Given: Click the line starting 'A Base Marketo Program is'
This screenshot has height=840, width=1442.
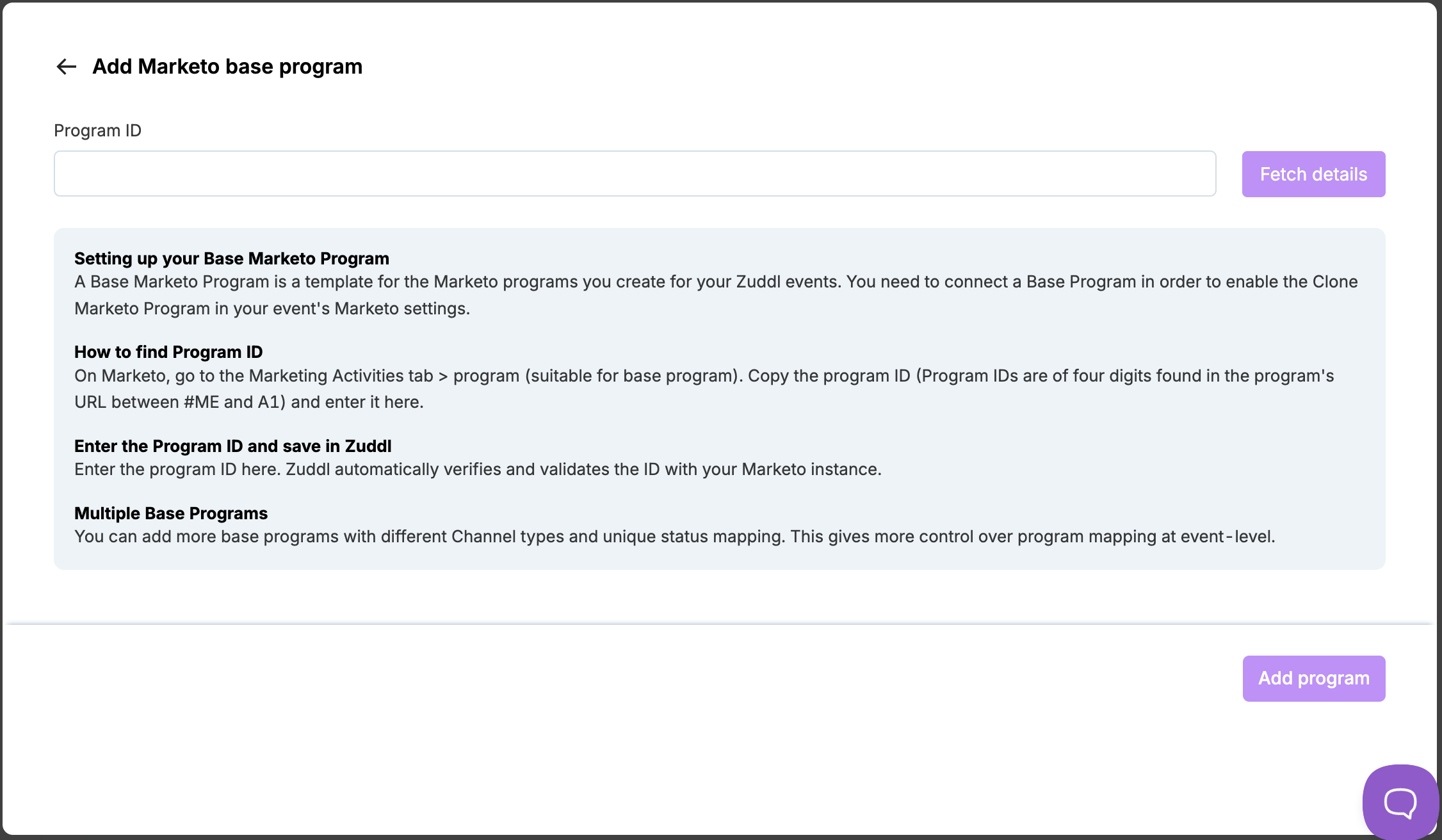Looking at the screenshot, I should click(716, 282).
